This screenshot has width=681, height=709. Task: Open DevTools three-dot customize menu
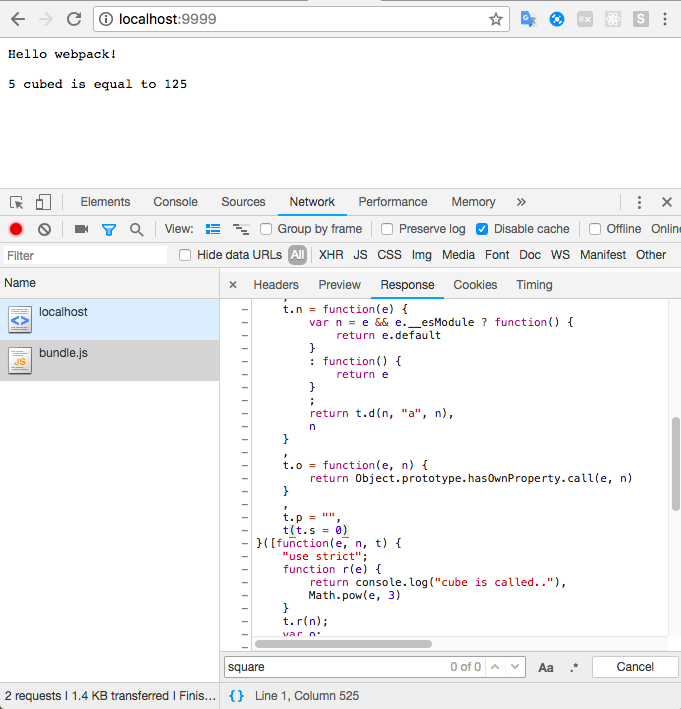640,202
